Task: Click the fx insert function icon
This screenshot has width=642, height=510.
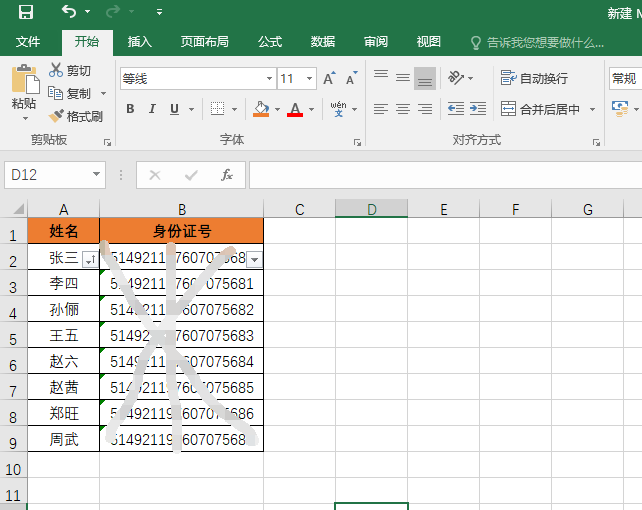Action: point(227,175)
